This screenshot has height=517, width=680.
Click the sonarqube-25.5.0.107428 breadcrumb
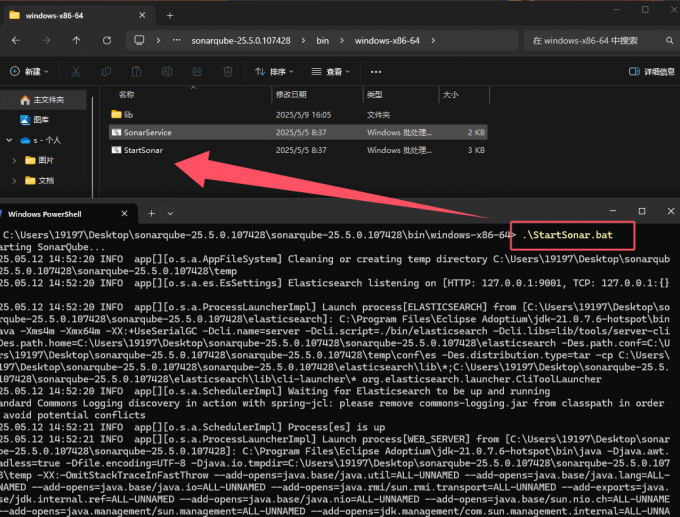[x=241, y=40]
